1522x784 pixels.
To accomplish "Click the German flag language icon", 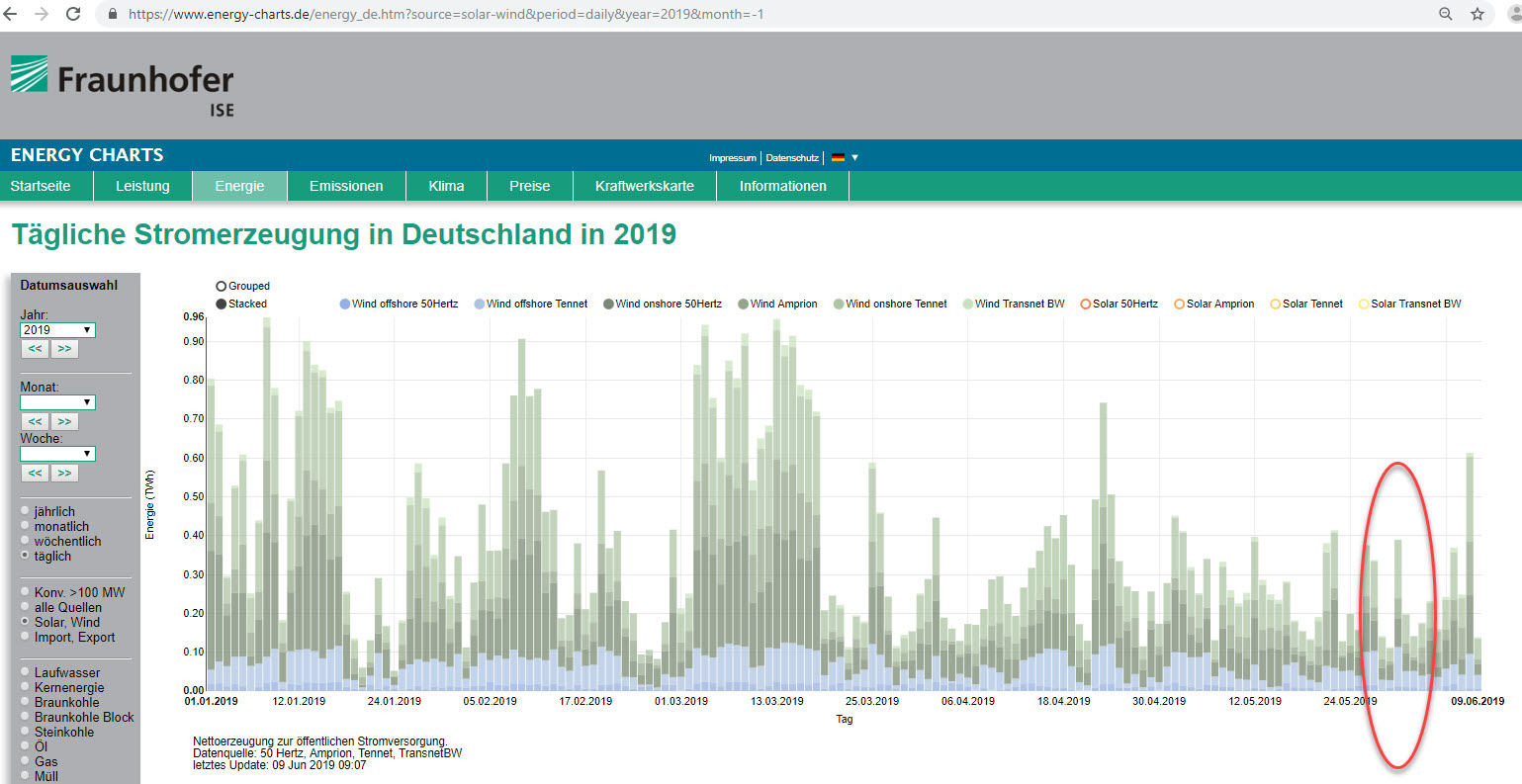I will 838,157.
